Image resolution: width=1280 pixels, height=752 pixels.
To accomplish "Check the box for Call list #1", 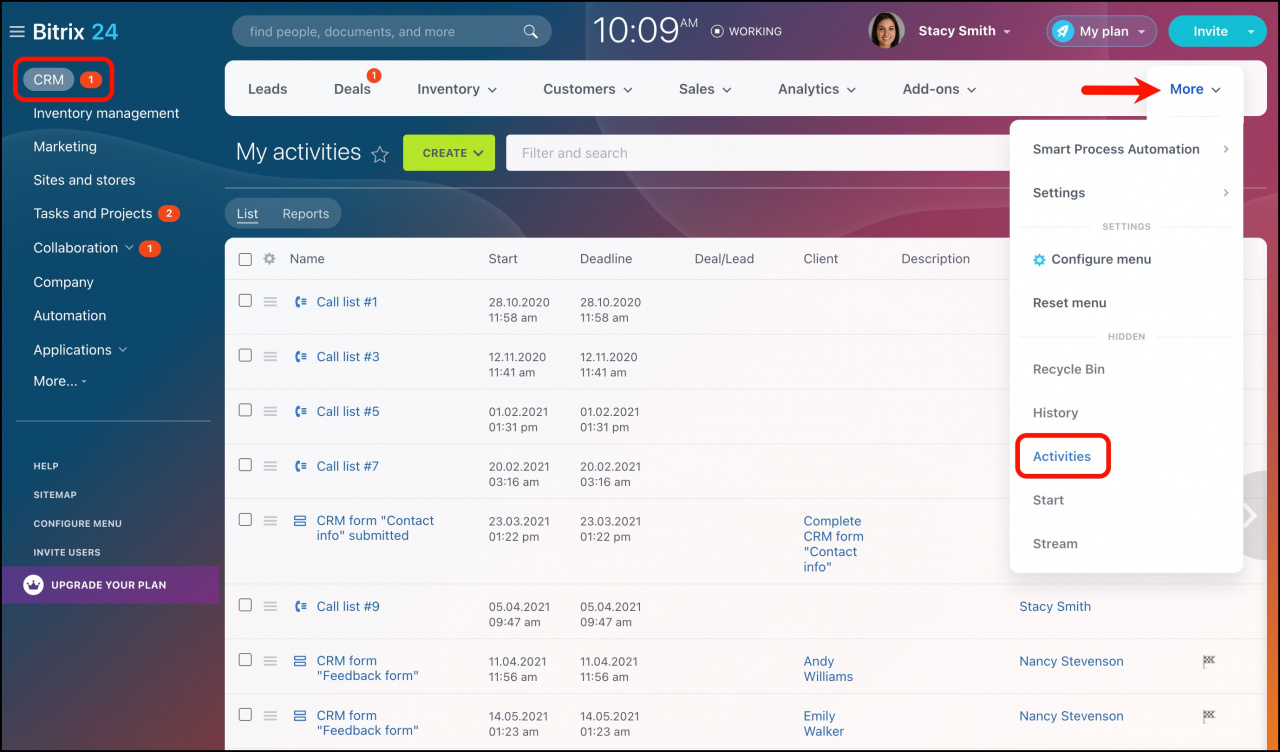I will (245, 300).
